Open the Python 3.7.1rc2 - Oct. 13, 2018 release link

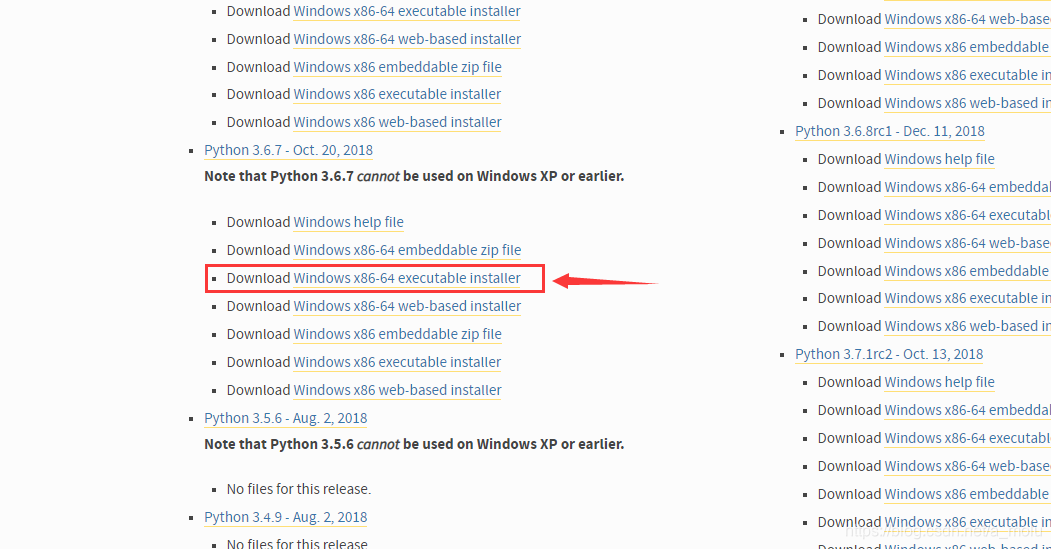click(889, 354)
